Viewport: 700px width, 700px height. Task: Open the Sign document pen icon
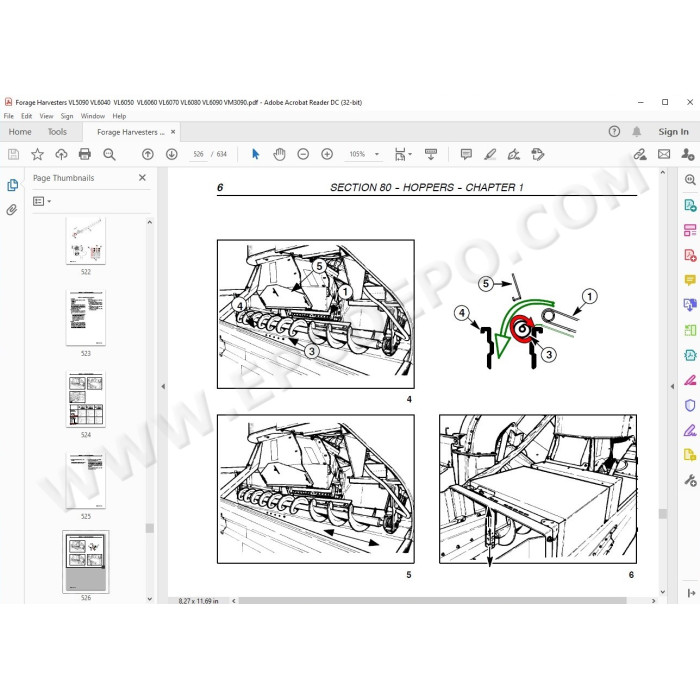click(x=514, y=154)
